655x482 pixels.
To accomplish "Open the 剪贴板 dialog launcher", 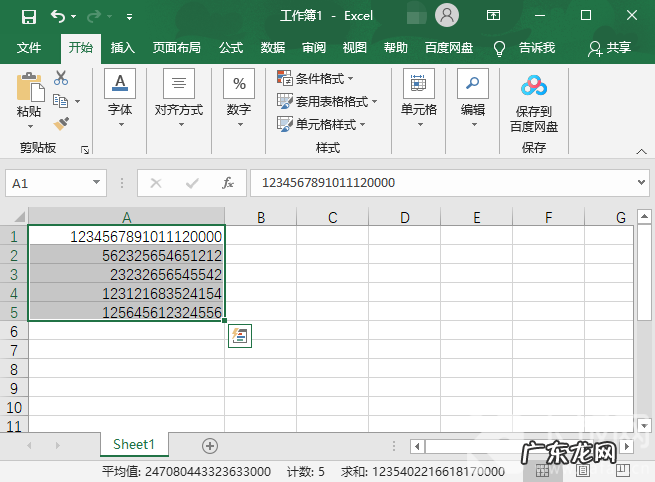I will tap(85, 150).
